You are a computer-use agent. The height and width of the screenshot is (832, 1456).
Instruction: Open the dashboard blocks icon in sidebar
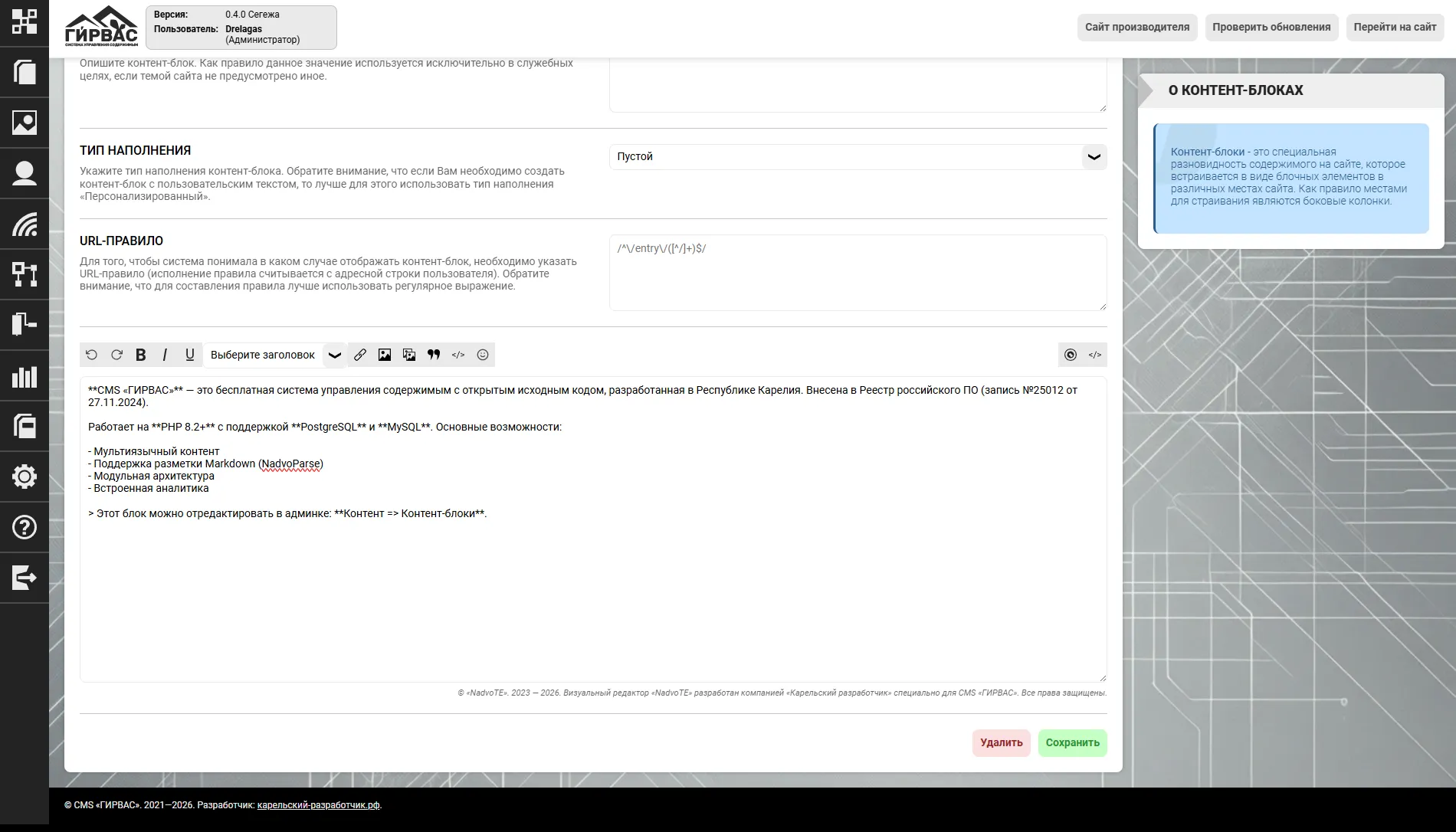click(x=25, y=22)
